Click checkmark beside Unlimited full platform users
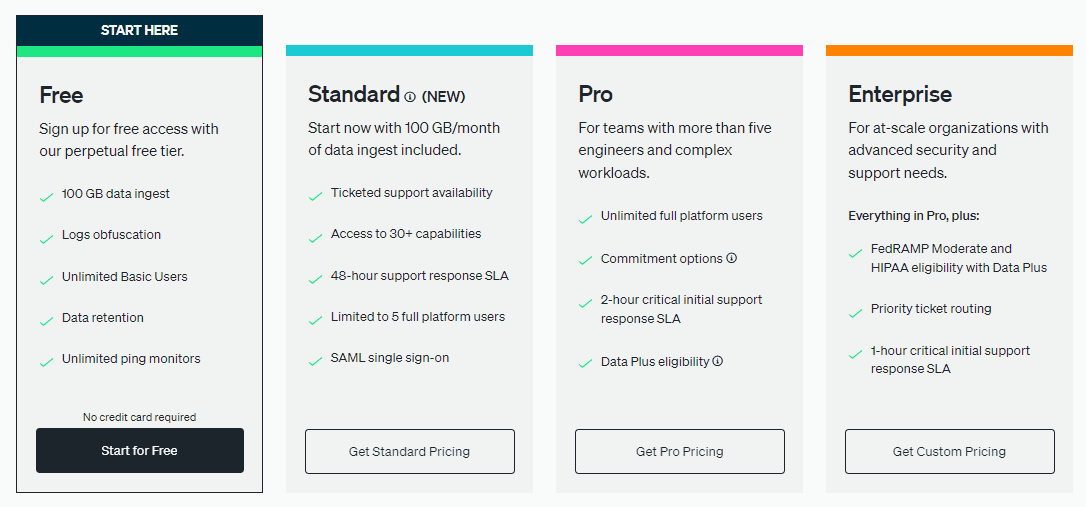 click(x=585, y=220)
